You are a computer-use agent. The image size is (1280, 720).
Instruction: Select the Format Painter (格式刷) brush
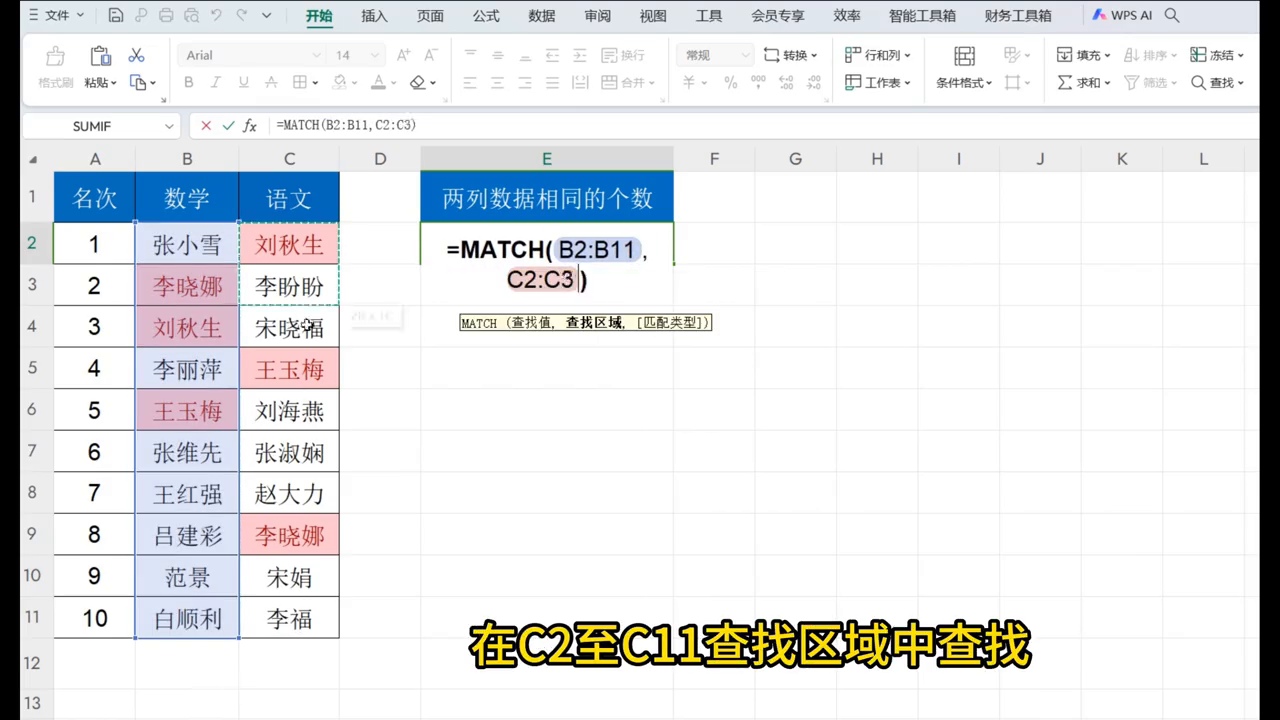[56, 67]
